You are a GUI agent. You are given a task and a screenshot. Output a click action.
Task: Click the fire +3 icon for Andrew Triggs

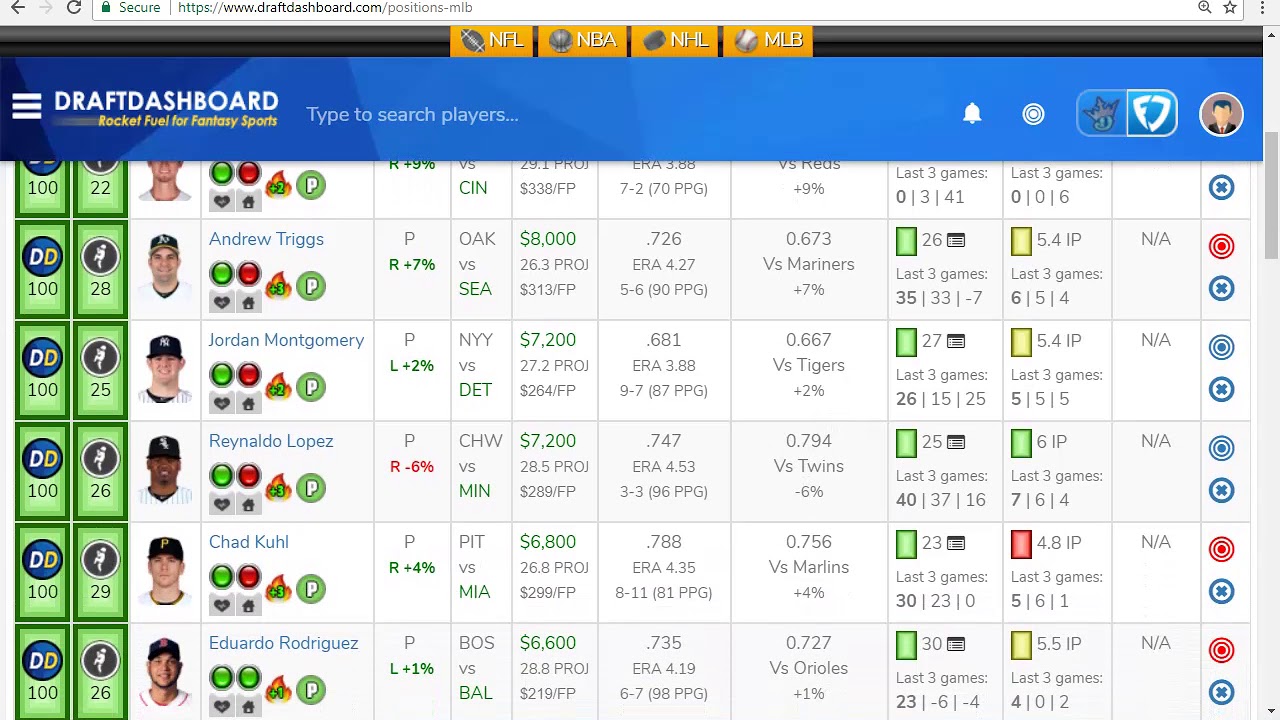279,286
